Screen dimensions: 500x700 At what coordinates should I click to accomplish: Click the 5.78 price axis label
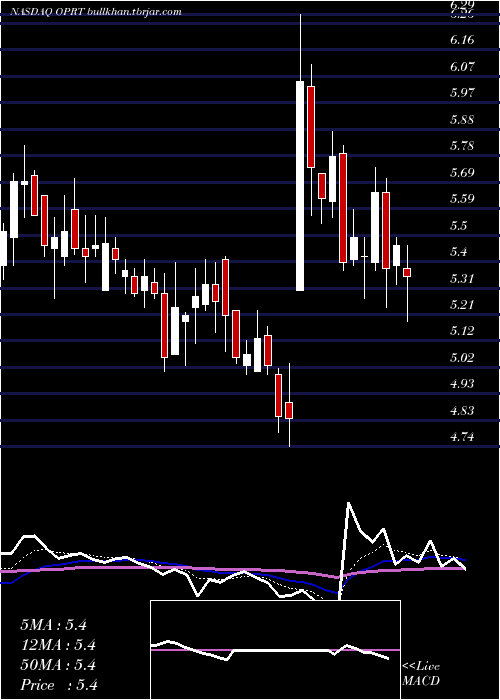pyautogui.click(x=462, y=146)
